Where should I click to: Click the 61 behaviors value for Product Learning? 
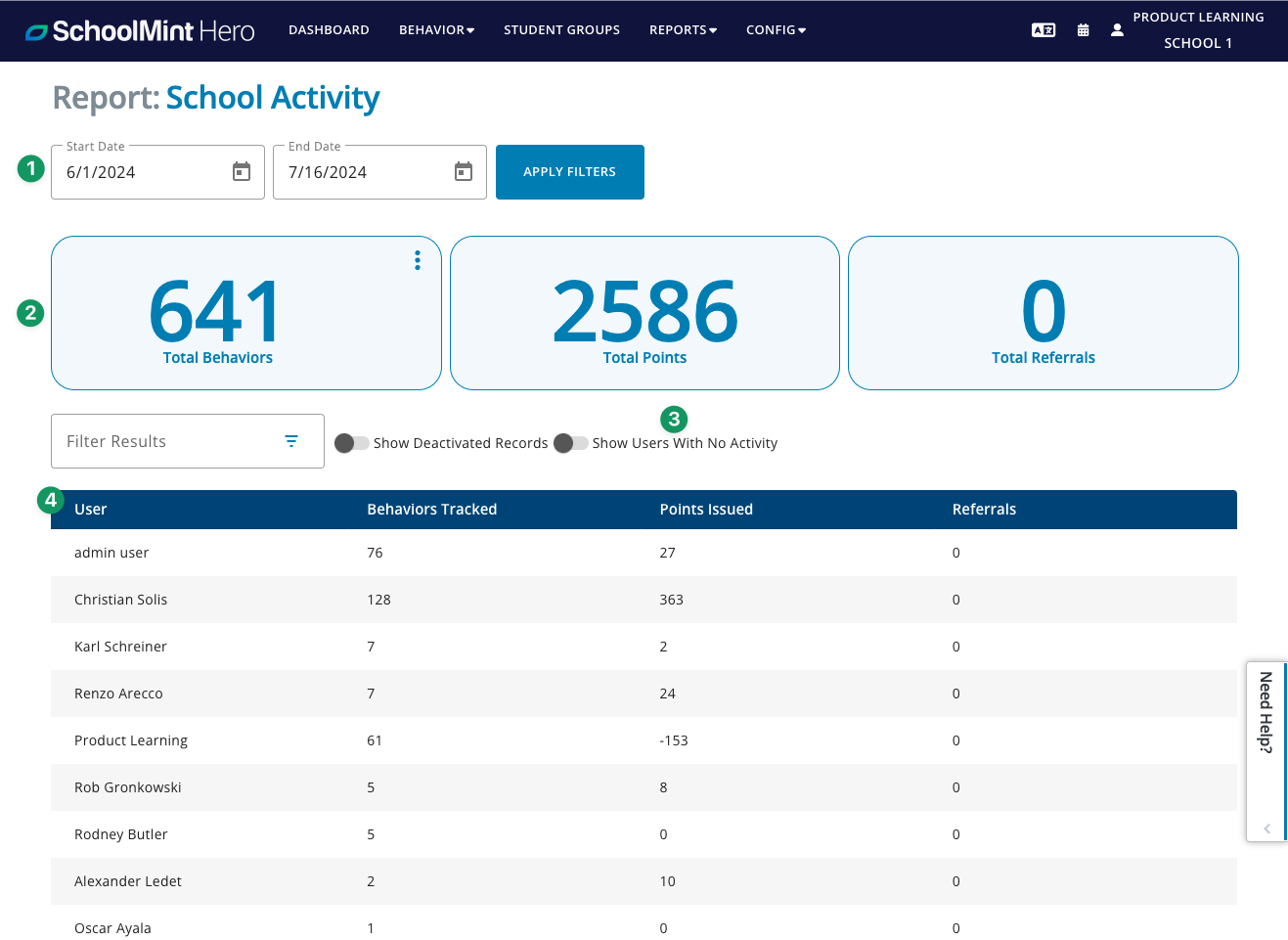(x=375, y=740)
